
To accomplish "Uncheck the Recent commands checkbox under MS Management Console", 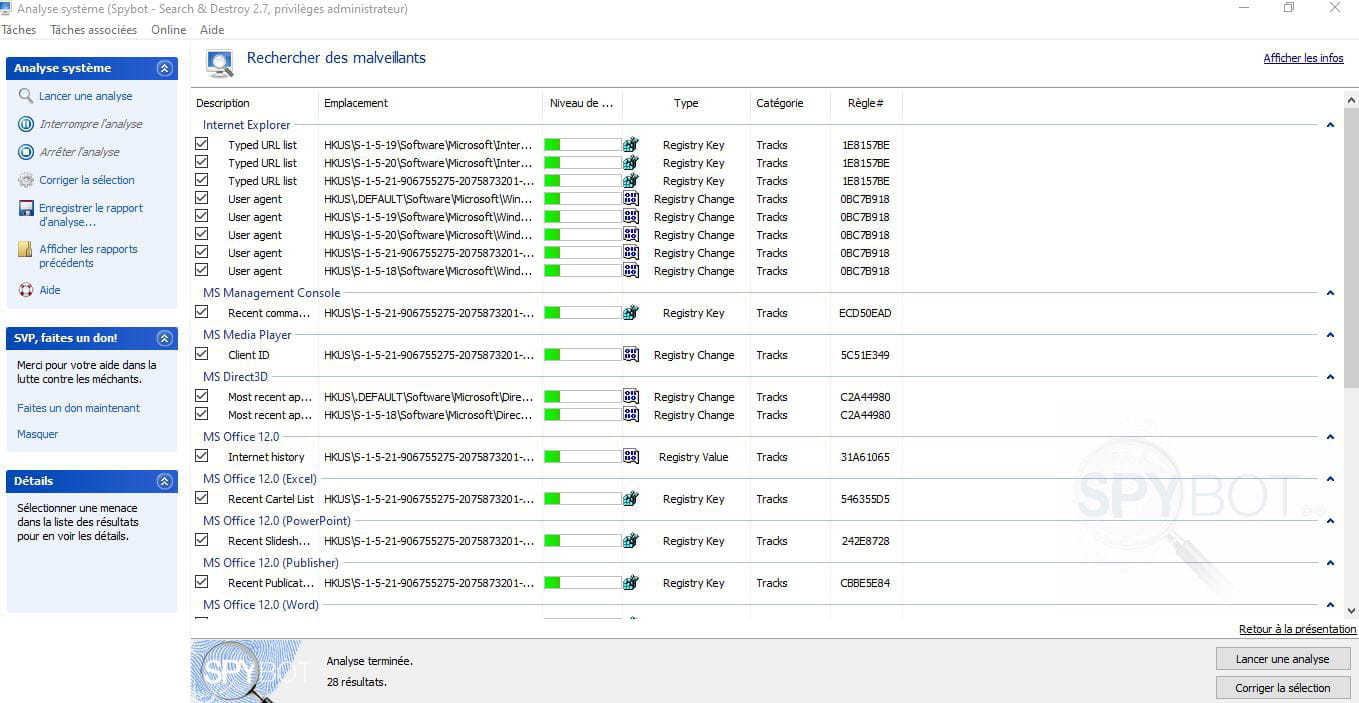I will (202, 312).
